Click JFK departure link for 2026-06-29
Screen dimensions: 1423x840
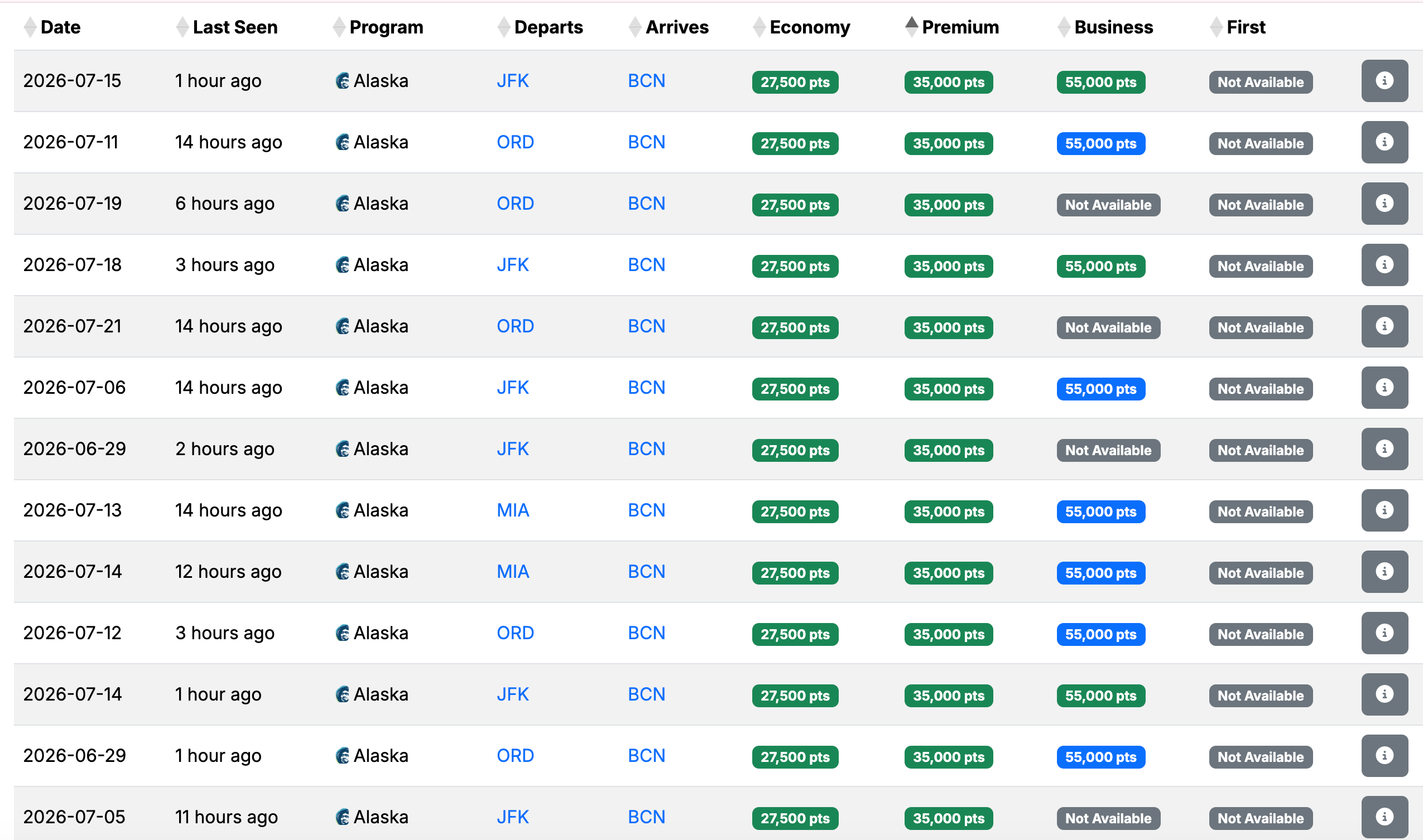coord(512,450)
